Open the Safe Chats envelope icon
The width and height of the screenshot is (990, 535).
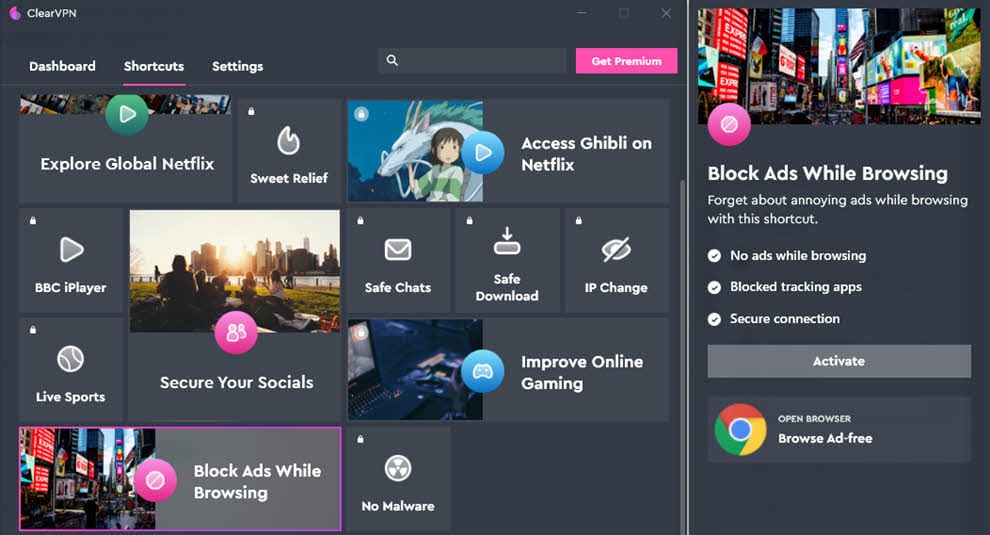click(398, 250)
